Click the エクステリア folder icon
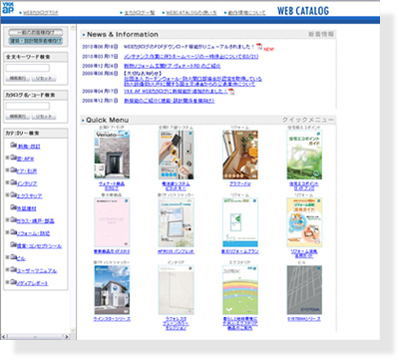The width and height of the screenshot is (400, 360). [x=13, y=195]
